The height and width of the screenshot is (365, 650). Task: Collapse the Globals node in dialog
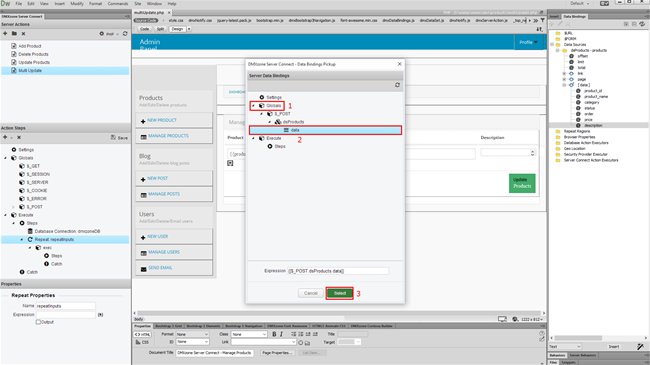pos(253,106)
